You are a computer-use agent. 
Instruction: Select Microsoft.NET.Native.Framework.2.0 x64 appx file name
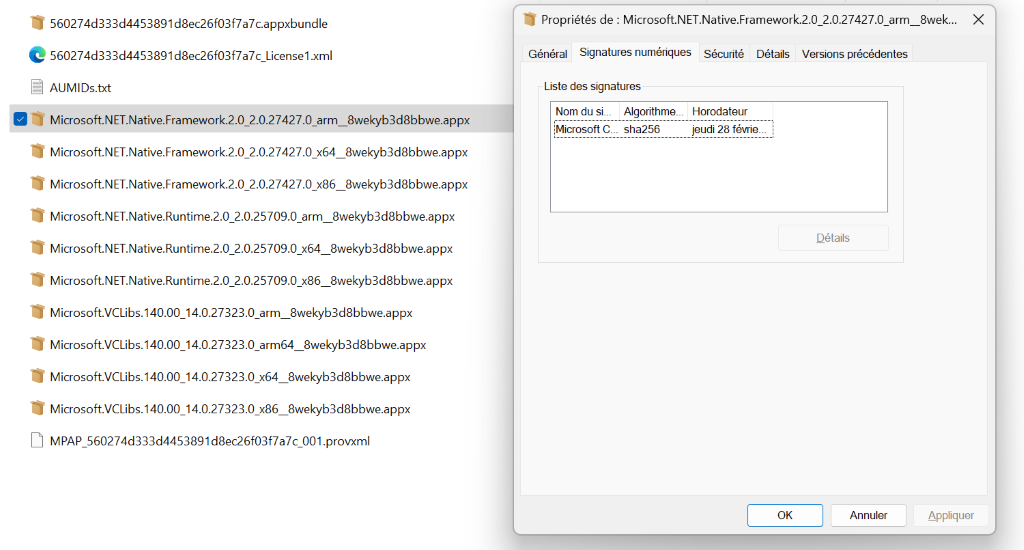pyautogui.click(x=259, y=152)
